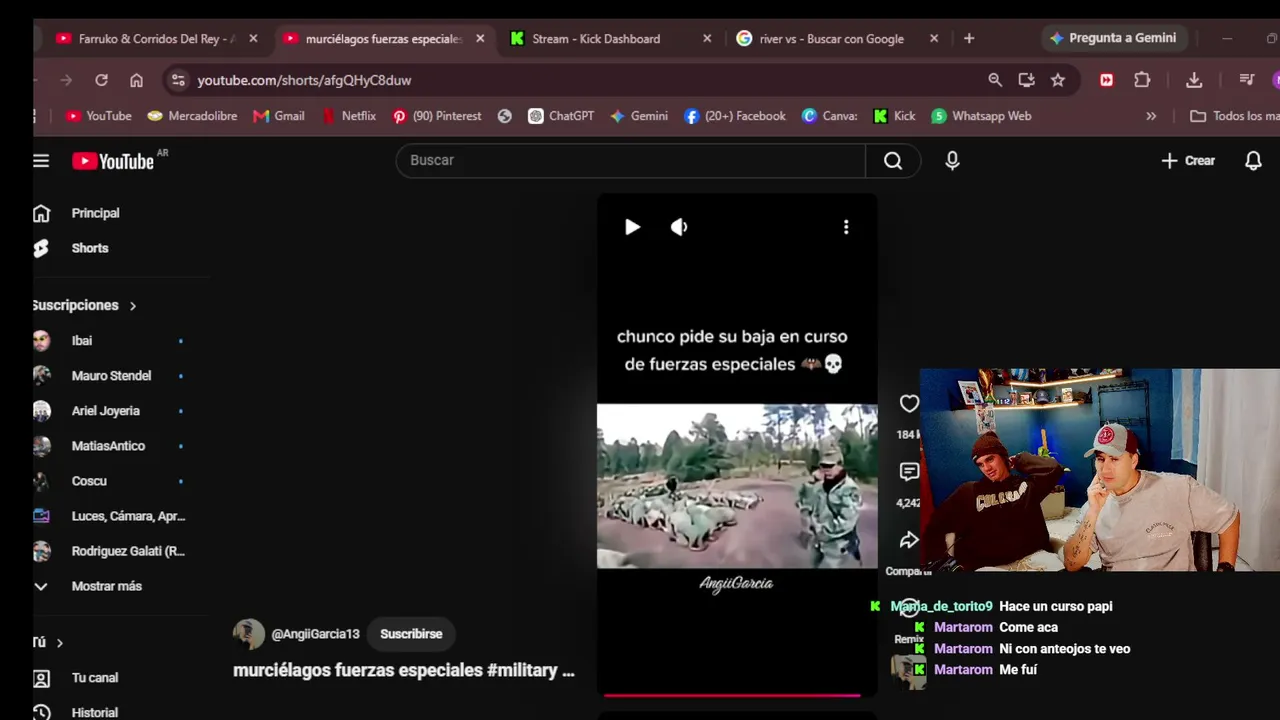The image size is (1280, 720).
Task: Open the Gemini bookmark
Action: (x=639, y=116)
